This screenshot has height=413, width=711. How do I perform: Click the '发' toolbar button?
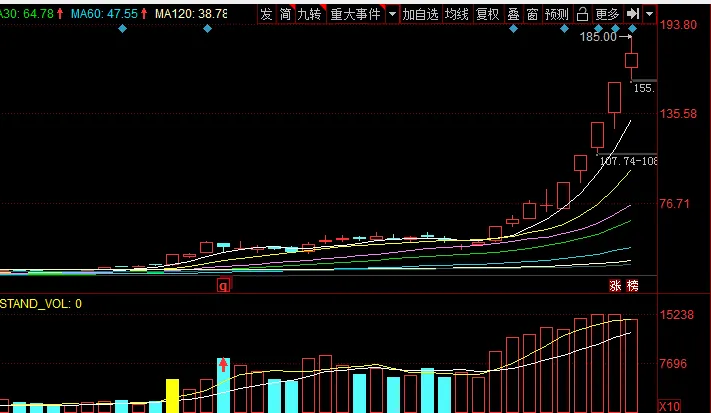266,15
